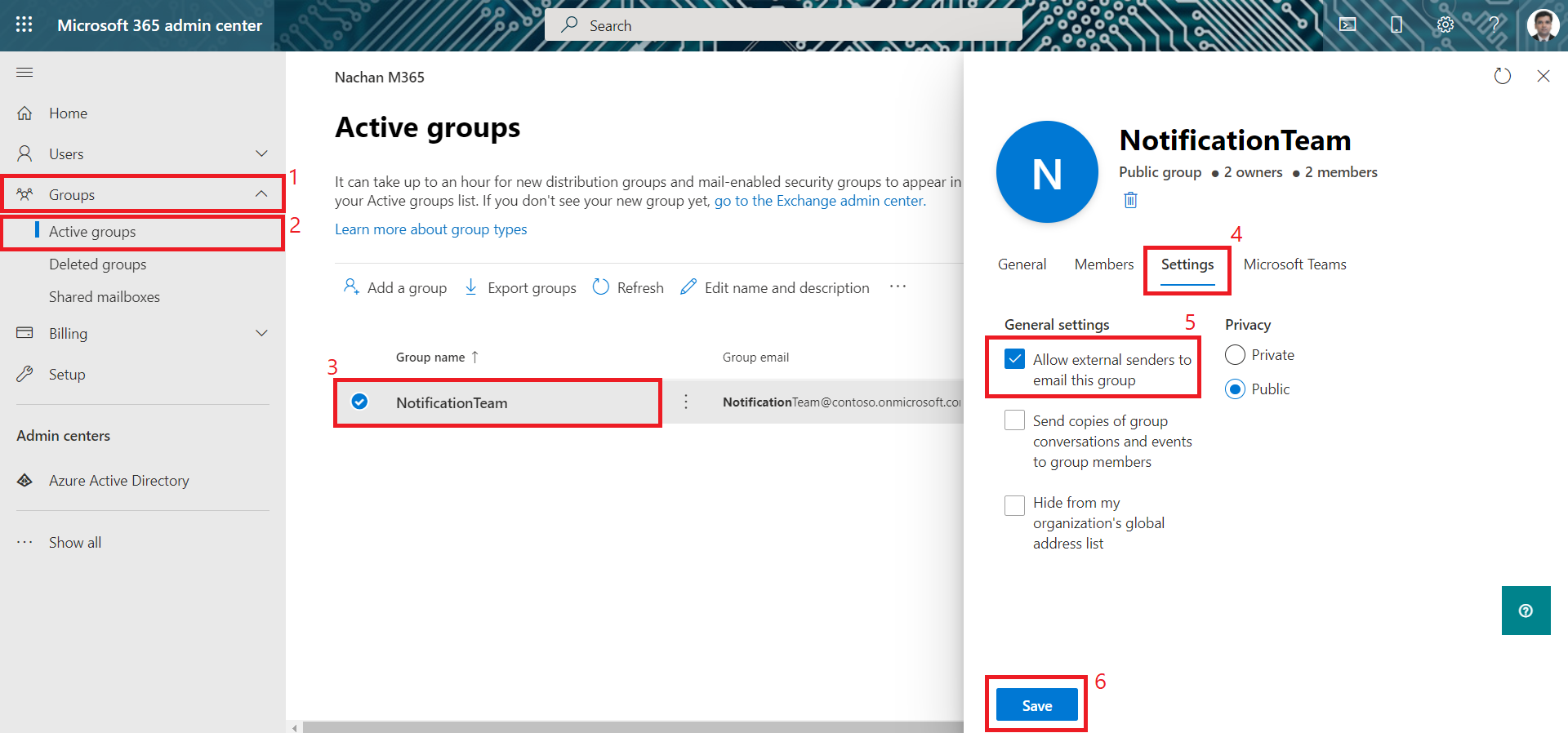1568x733 pixels.
Task: Open the help question mark icon
Action: [1494, 24]
